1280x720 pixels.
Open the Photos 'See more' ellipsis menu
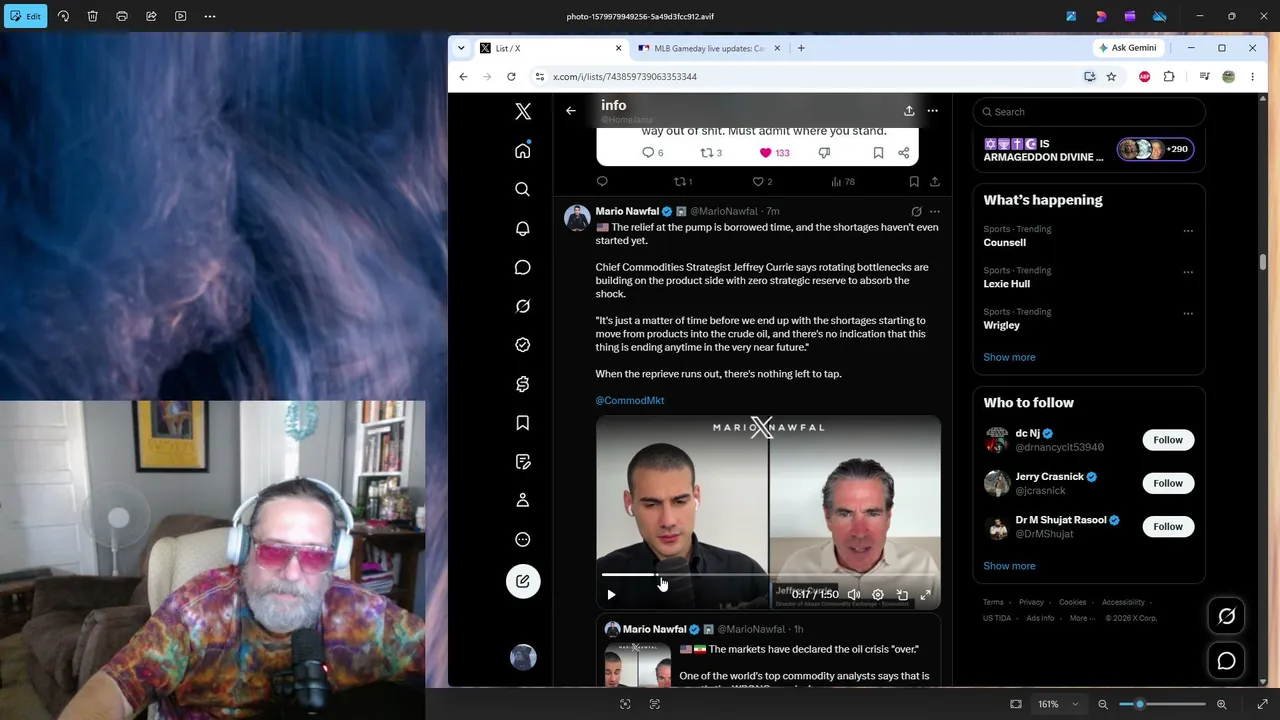point(210,16)
